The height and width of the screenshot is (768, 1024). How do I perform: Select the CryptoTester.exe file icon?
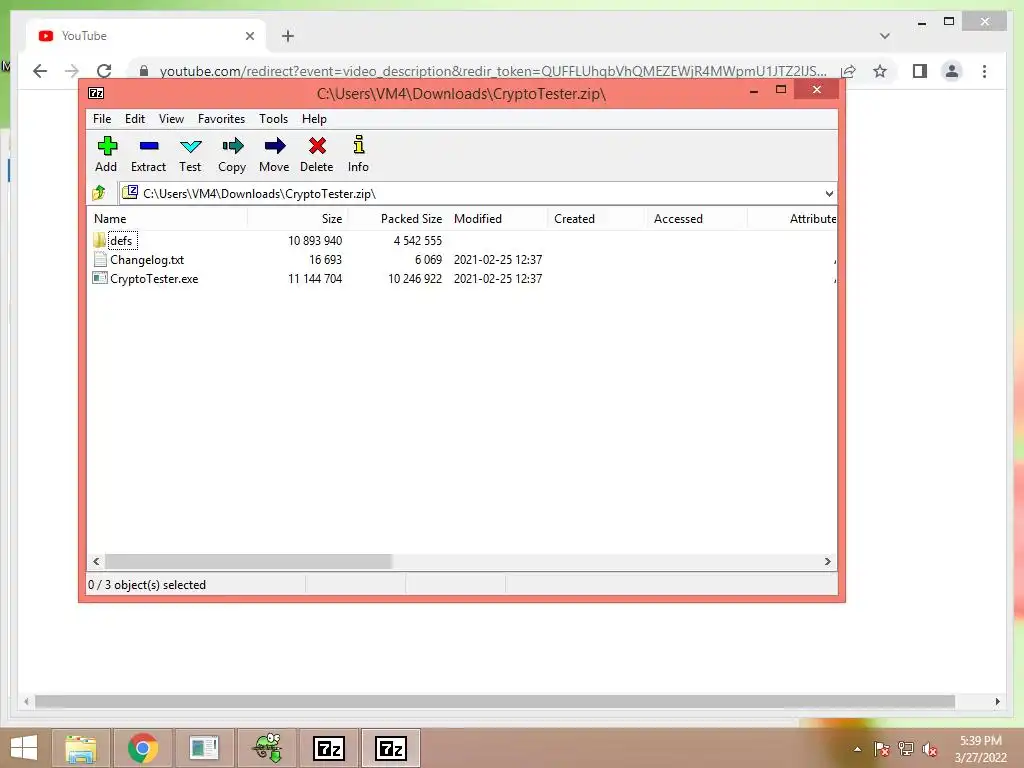click(x=100, y=278)
